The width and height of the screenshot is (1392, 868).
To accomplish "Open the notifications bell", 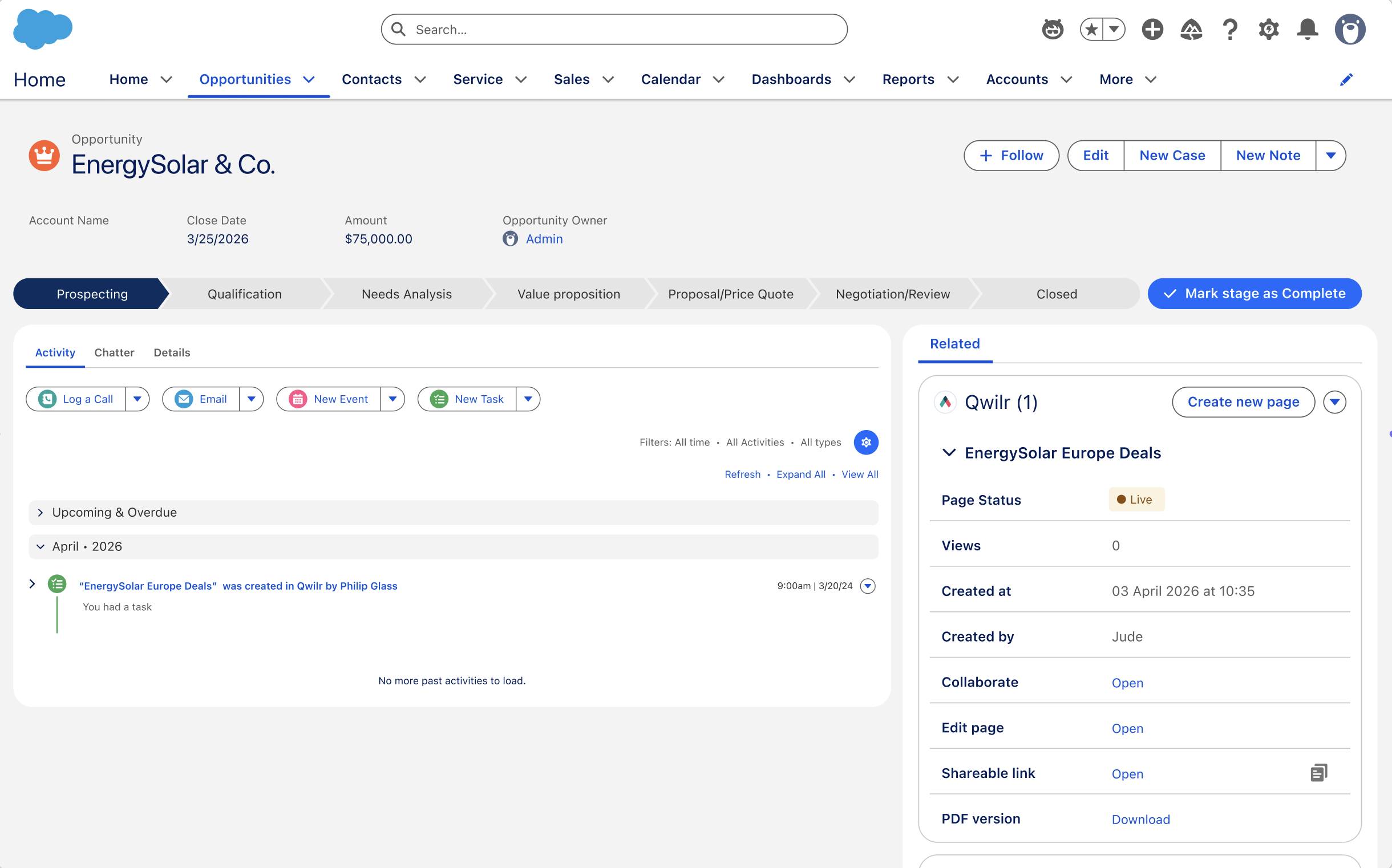I will click(x=1308, y=29).
